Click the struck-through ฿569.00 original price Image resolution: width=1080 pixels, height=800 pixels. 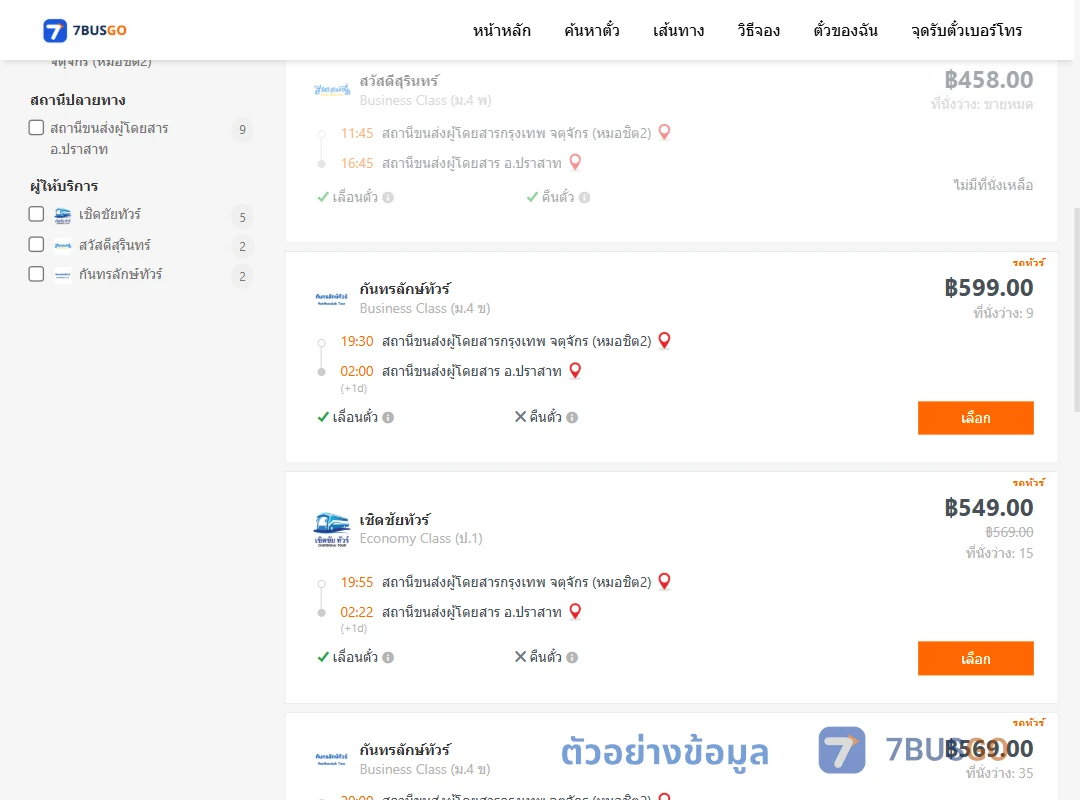click(x=1009, y=532)
